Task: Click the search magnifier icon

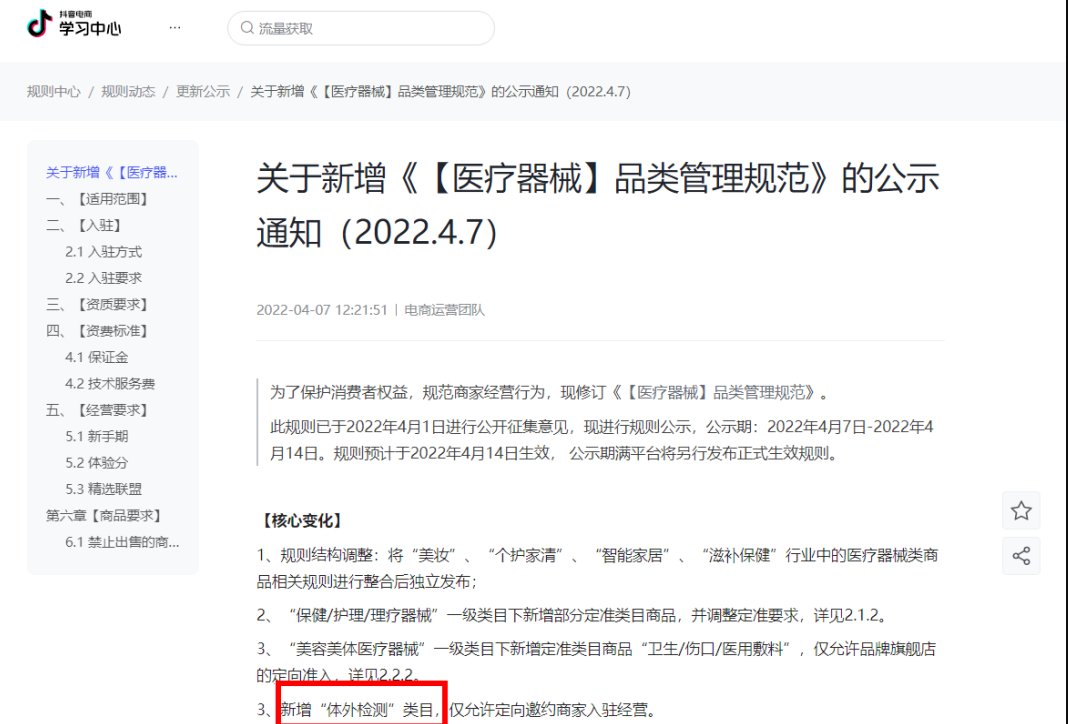Action: click(x=246, y=29)
